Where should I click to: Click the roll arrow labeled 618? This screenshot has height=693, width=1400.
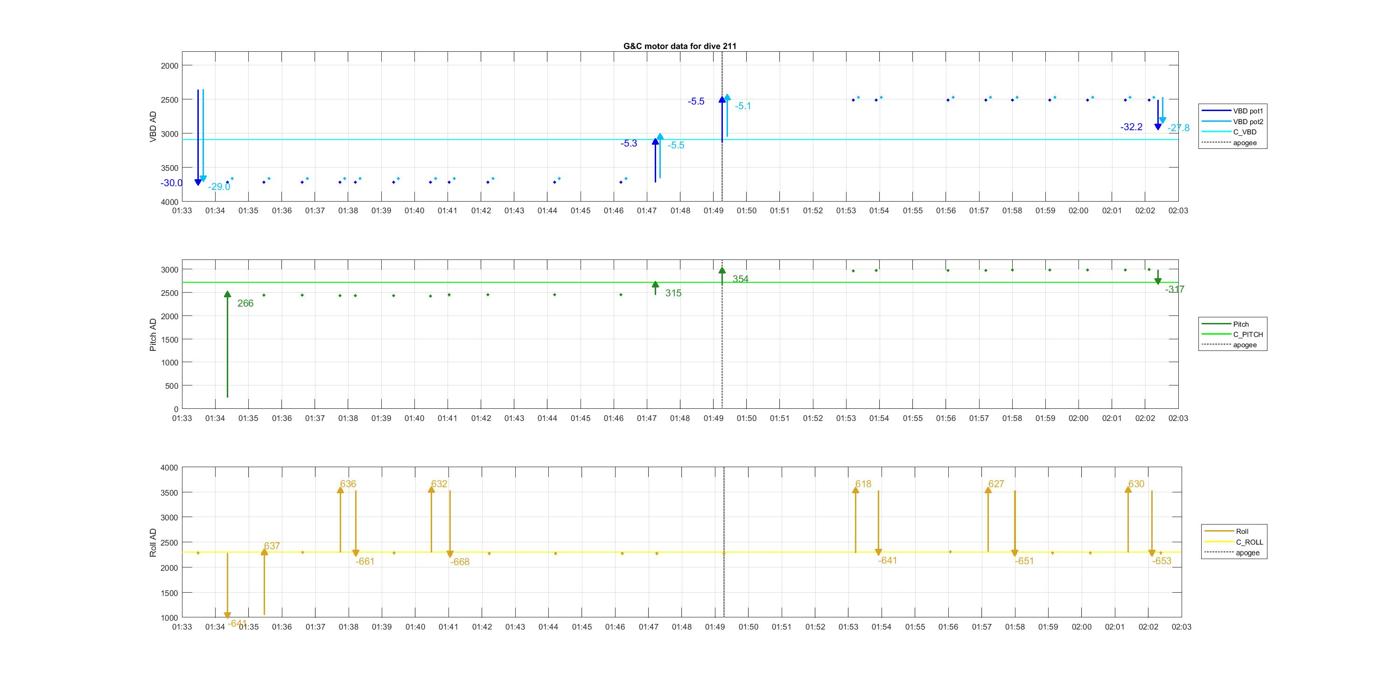856,519
